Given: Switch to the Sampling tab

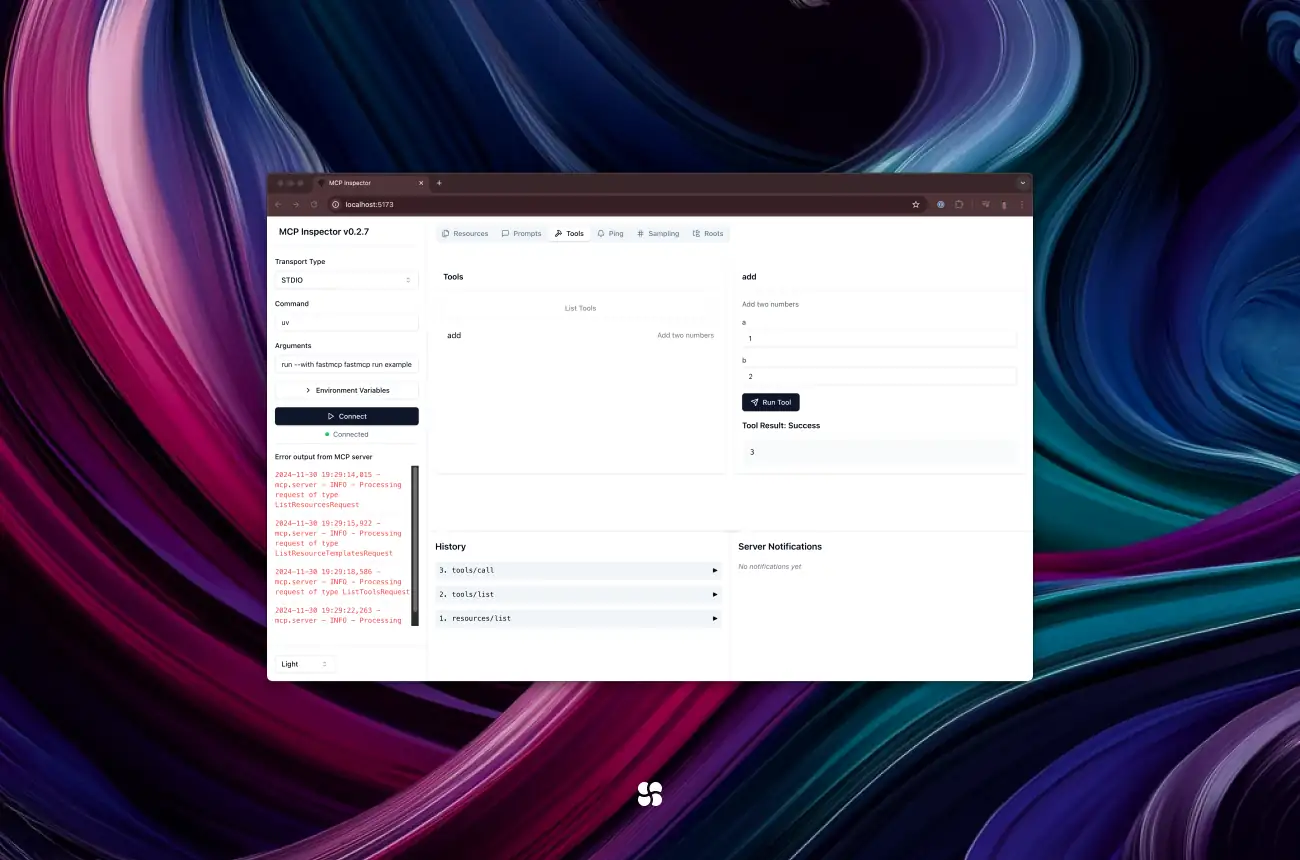Looking at the screenshot, I should tap(658, 233).
